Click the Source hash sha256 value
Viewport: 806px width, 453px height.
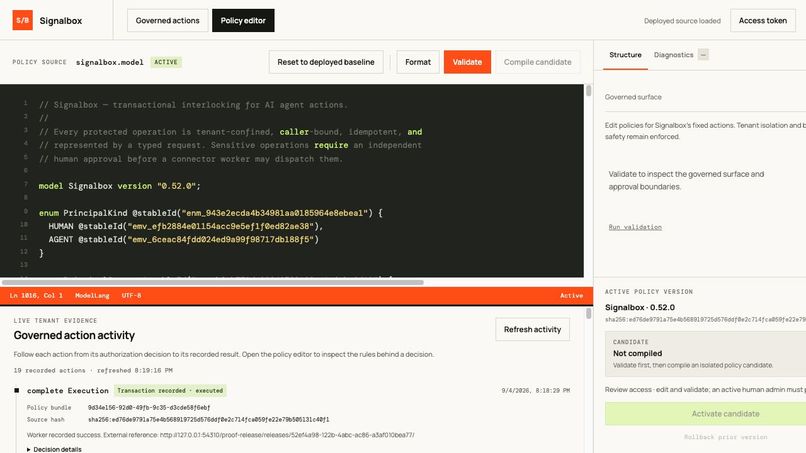pos(209,420)
